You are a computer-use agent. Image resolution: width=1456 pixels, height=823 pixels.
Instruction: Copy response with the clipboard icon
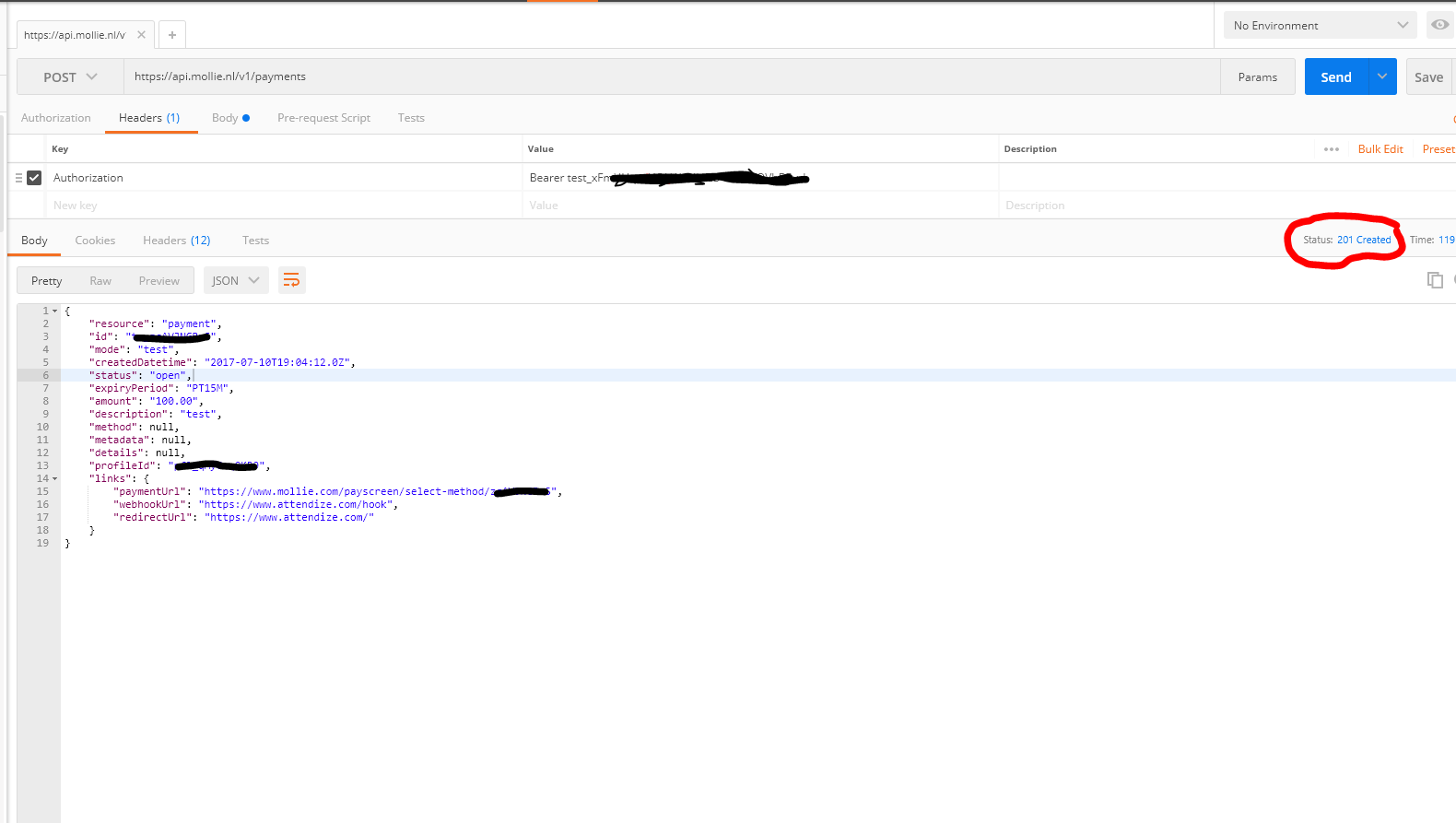tap(1435, 279)
